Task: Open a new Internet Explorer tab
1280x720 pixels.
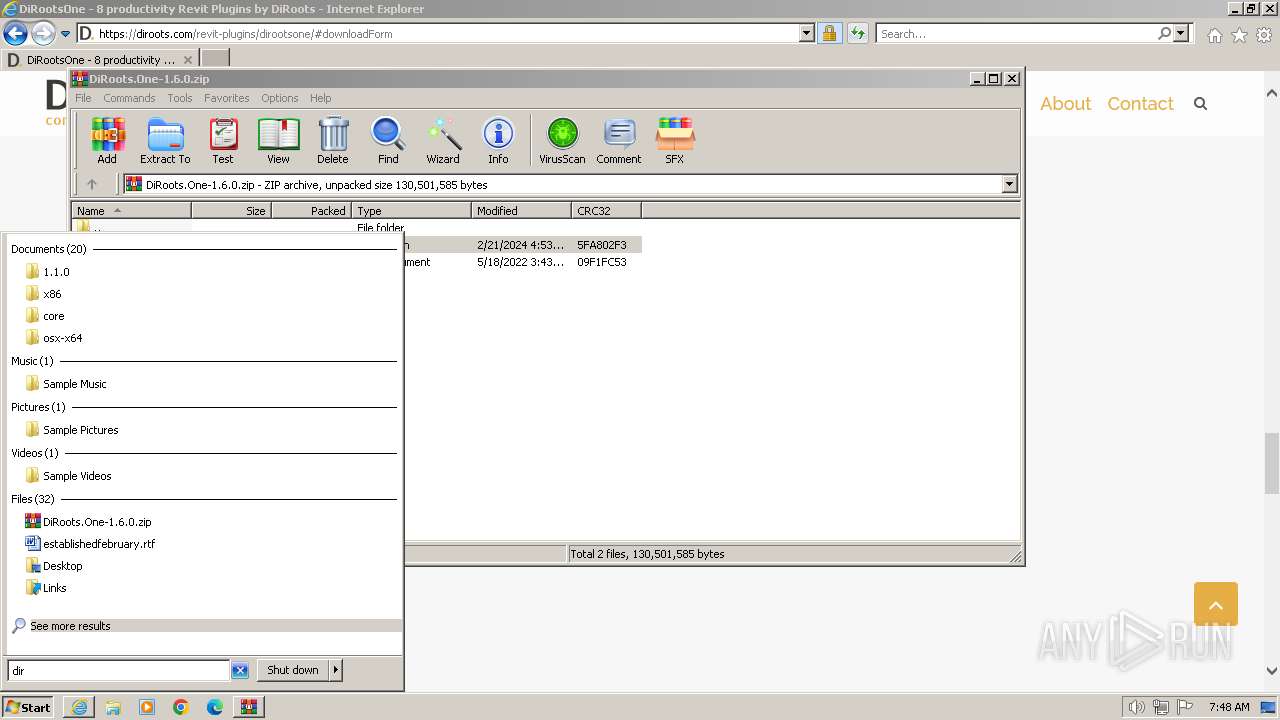Action: (x=215, y=60)
